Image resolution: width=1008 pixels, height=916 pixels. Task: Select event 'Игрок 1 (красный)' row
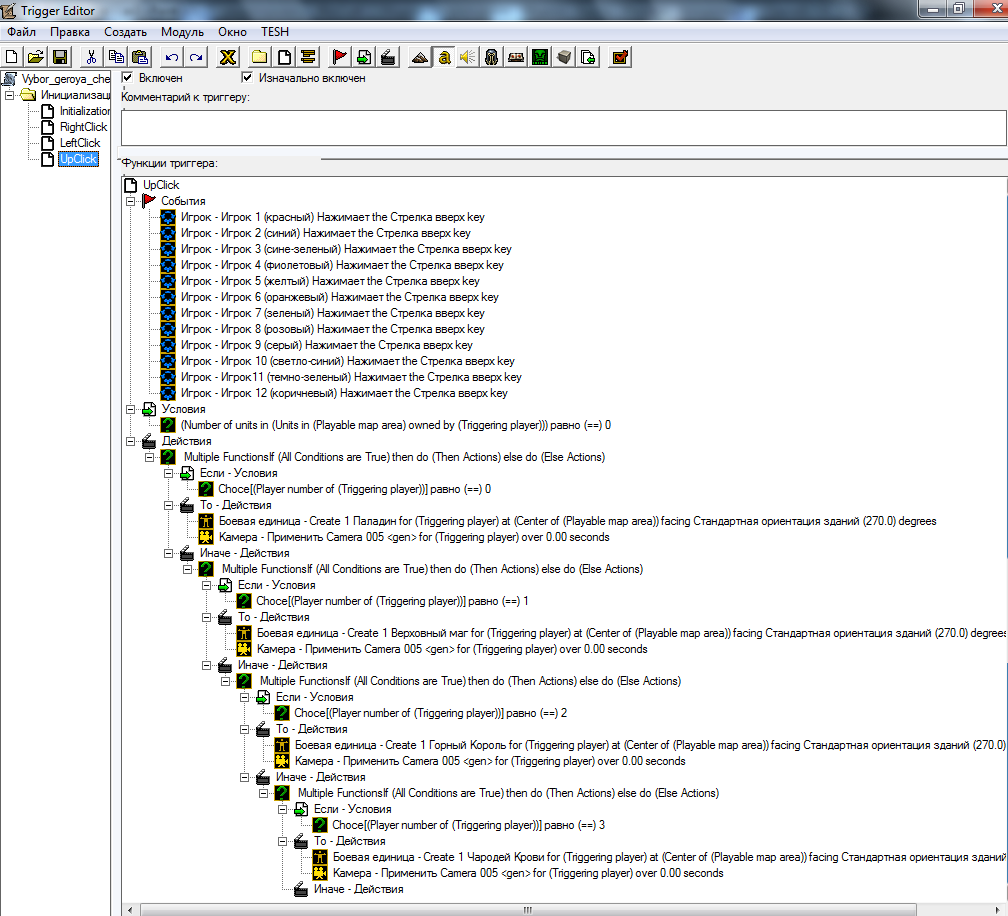(x=332, y=217)
